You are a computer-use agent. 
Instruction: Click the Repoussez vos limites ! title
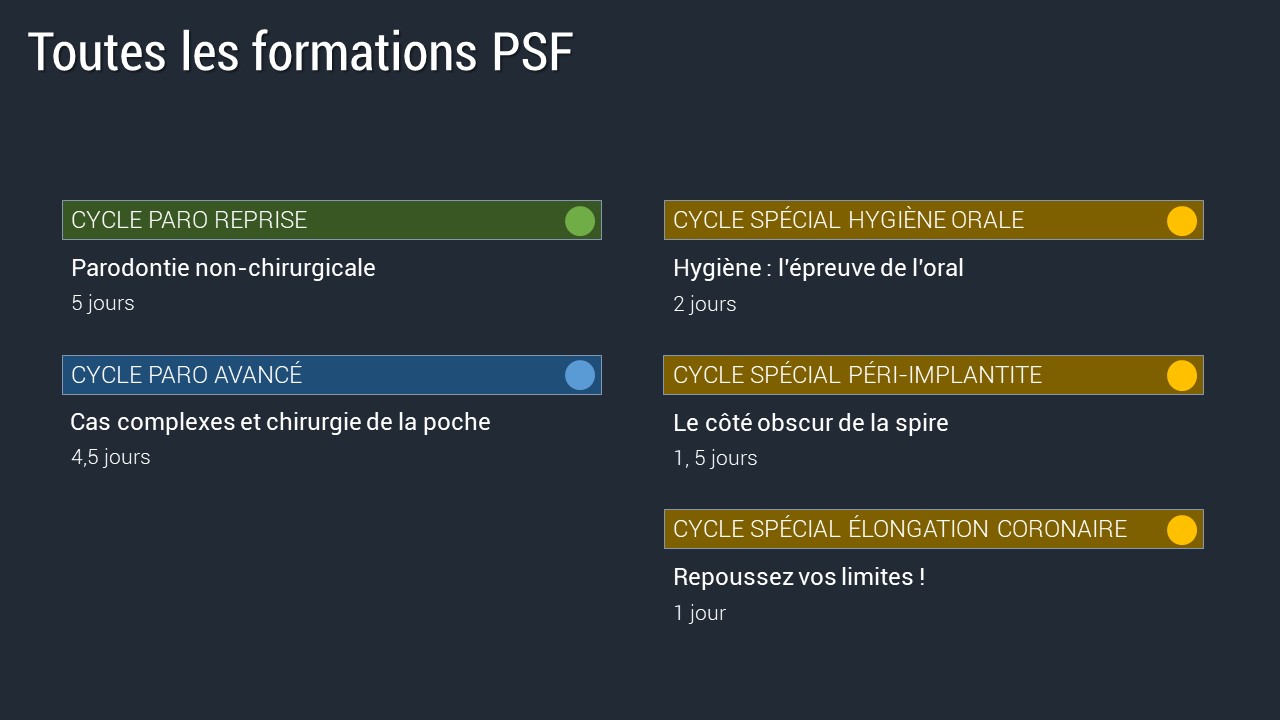point(799,577)
